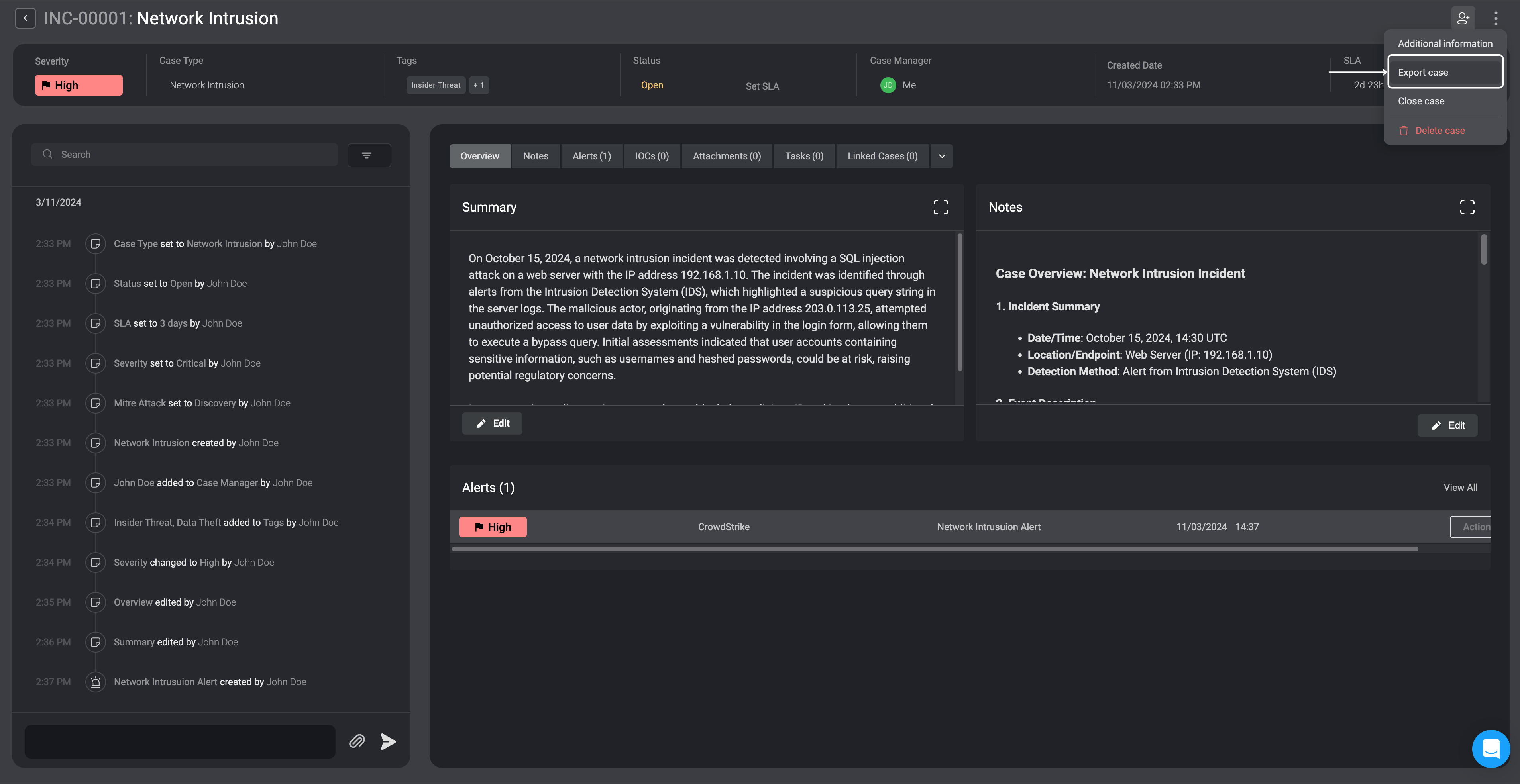Screen dimensions: 1520x784
Task: Click the Network Intrusion case type value
Action: pyautogui.click(x=206, y=85)
